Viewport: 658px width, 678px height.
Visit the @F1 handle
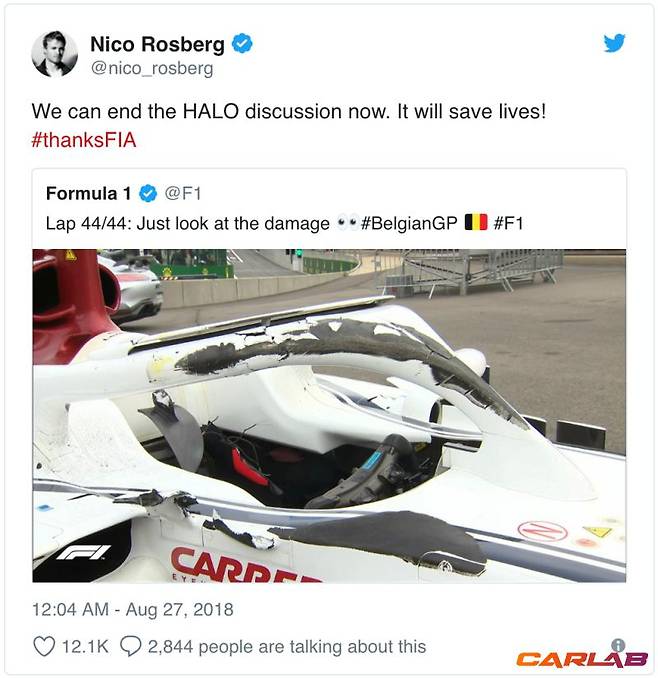coord(183,193)
